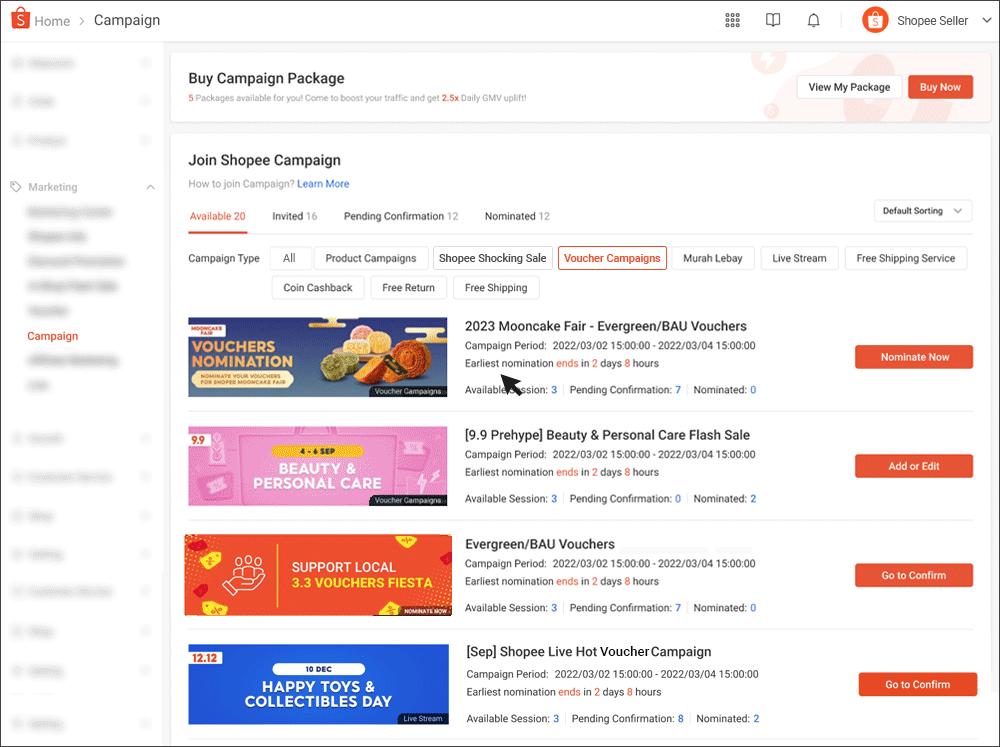Click Nominated 2 for Beauty Flash Sale
The width and height of the screenshot is (1000, 747).
[724, 499]
